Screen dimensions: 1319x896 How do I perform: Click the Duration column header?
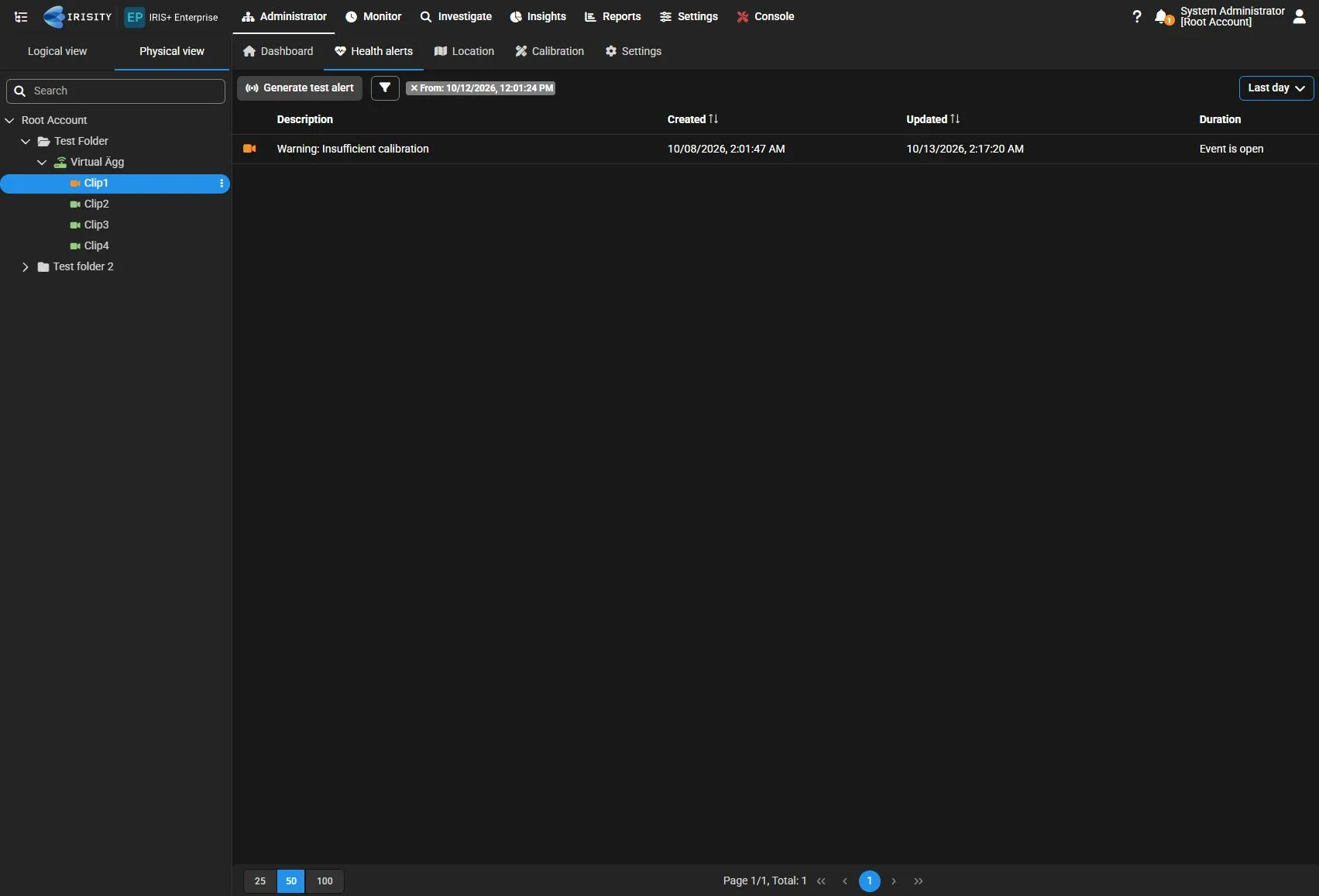tap(1220, 119)
